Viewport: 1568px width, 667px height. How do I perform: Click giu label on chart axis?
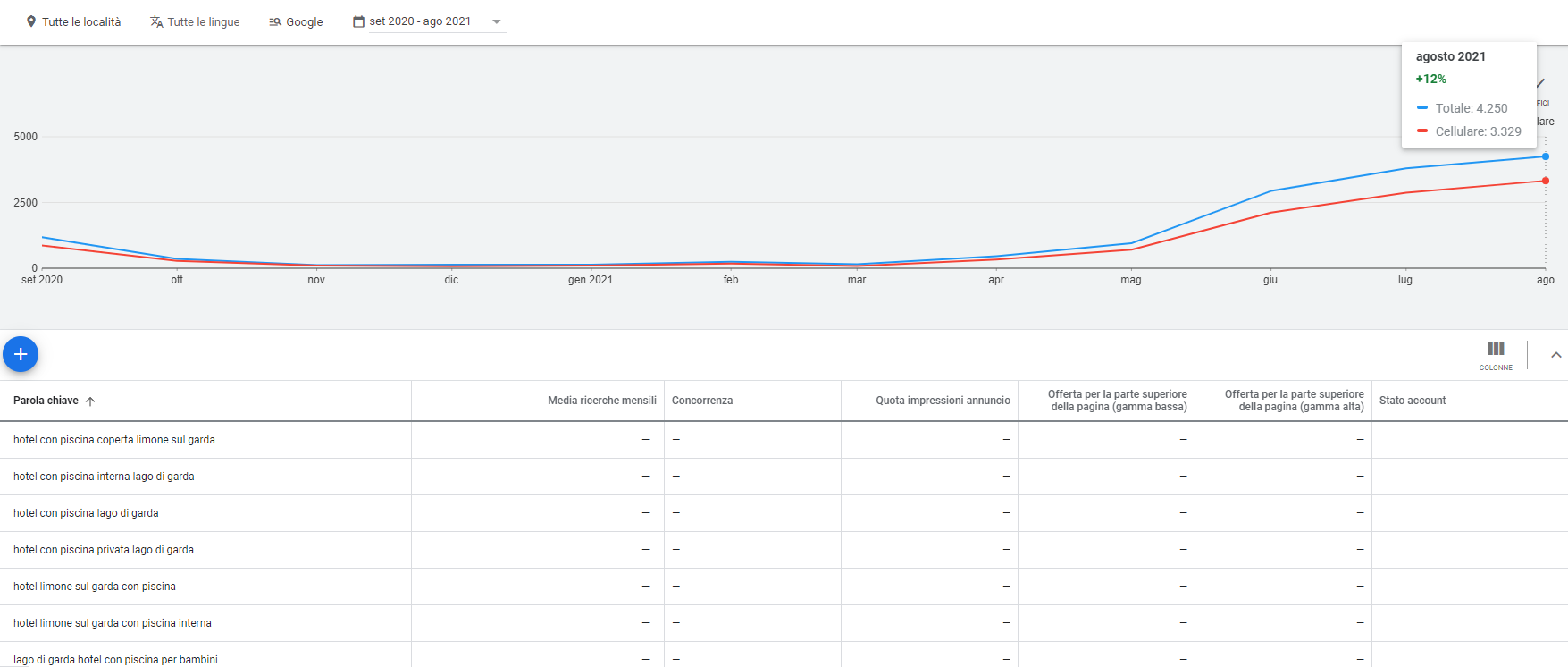pyautogui.click(x=1270, y=280)
